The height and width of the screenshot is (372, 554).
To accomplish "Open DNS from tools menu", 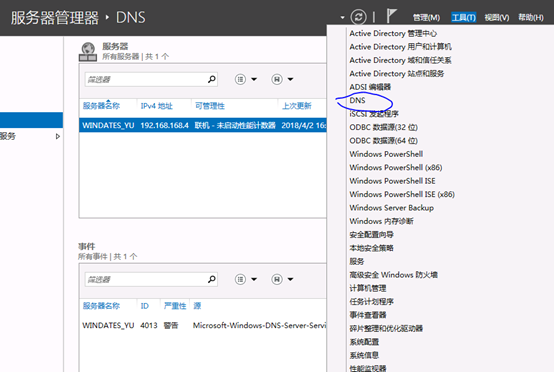I will (357, 101).
